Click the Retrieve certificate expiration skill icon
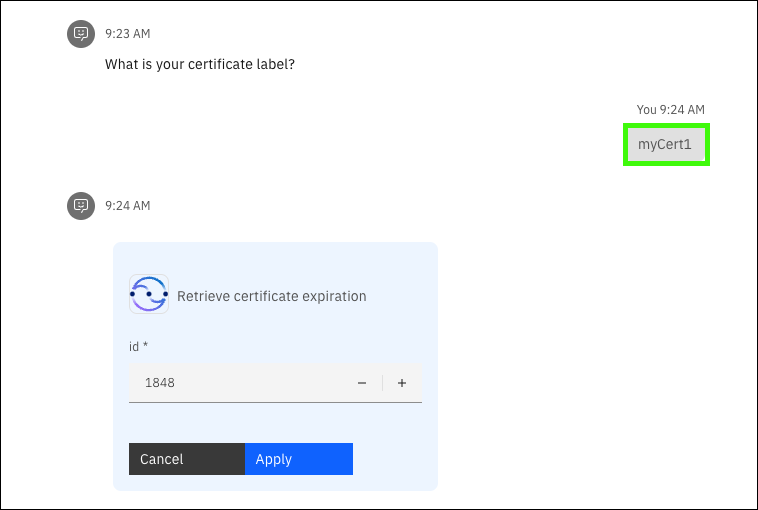Image resolution: width=758 pixels, height=510 pixels. click(x=149, y=295)
